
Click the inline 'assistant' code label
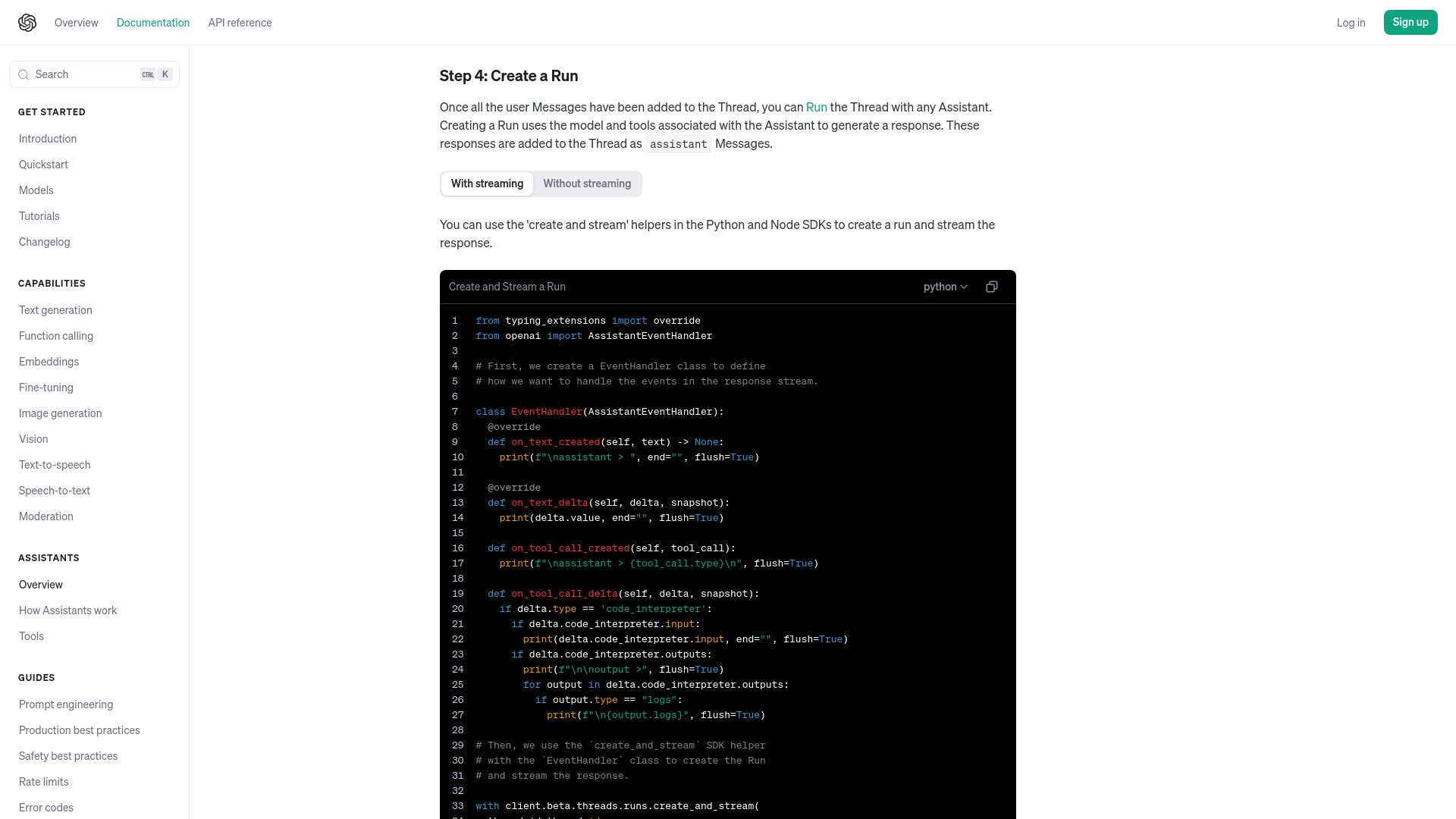[679, 144]
